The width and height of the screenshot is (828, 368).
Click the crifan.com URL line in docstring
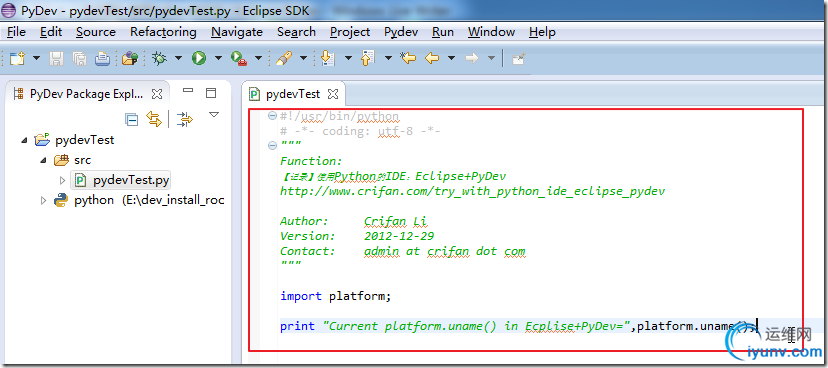point(473,191)
